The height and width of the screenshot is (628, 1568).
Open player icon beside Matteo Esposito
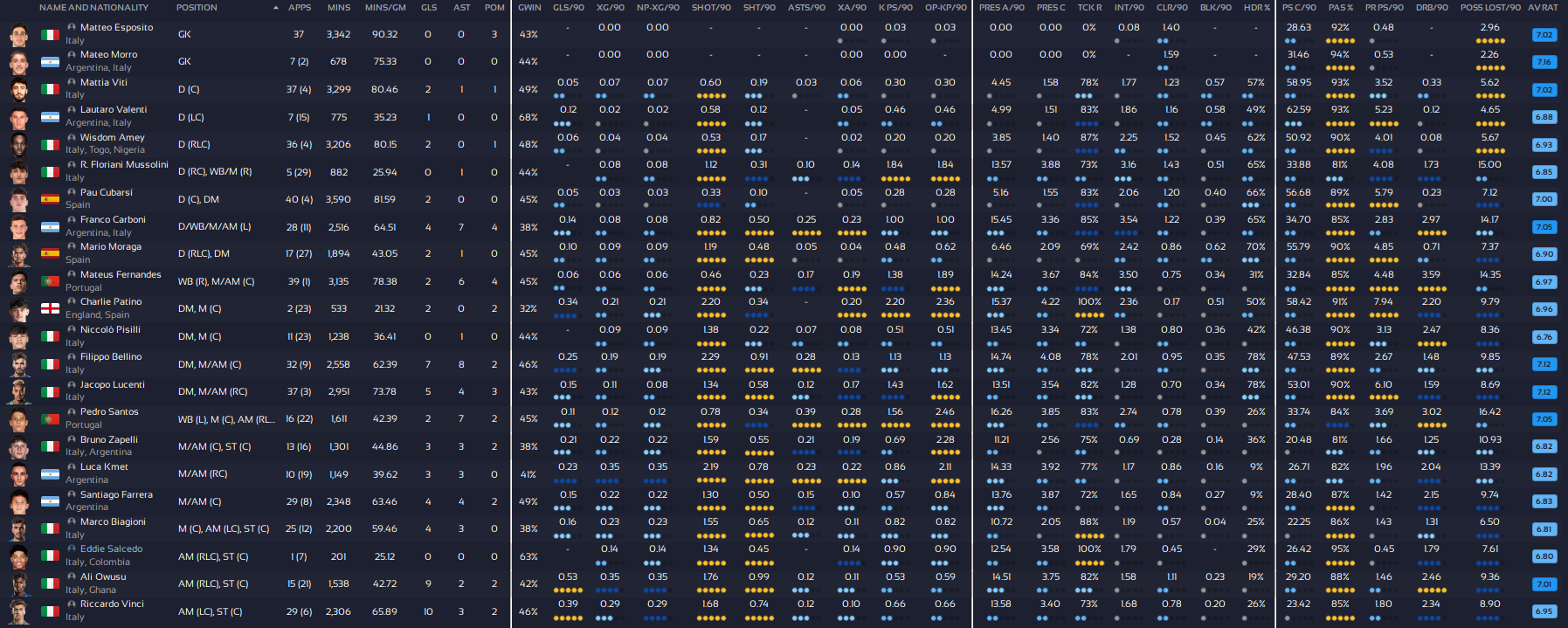coord(72,28)
